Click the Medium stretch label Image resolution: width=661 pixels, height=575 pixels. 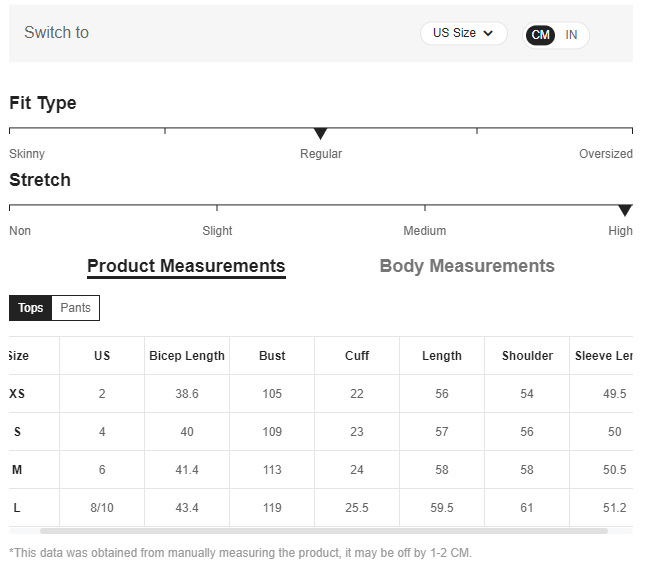(x=425, y=231)
